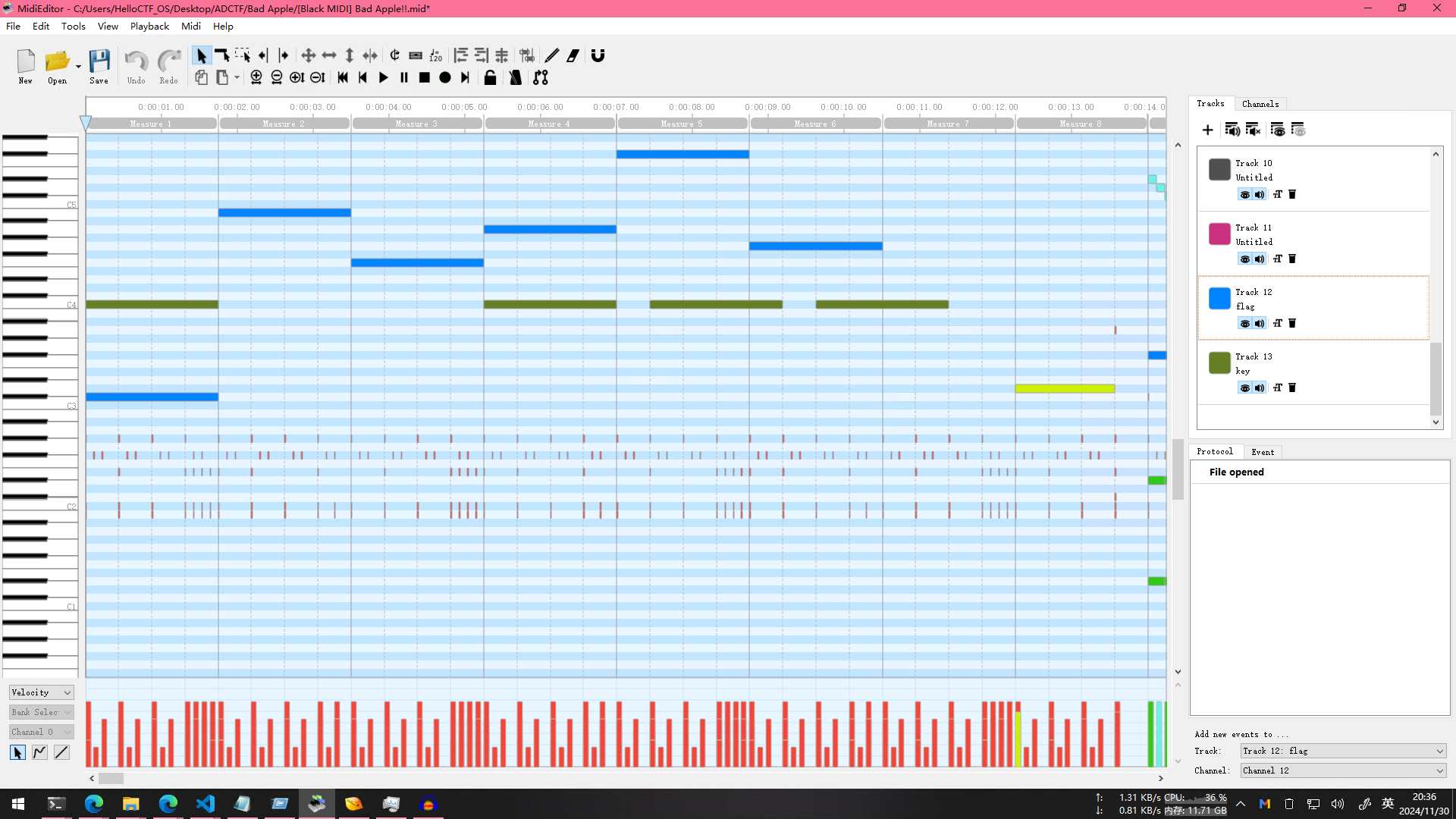Click the Measure 4 marker in timeline
This screenshot has width=1456, height=819.
pos(549,124)
